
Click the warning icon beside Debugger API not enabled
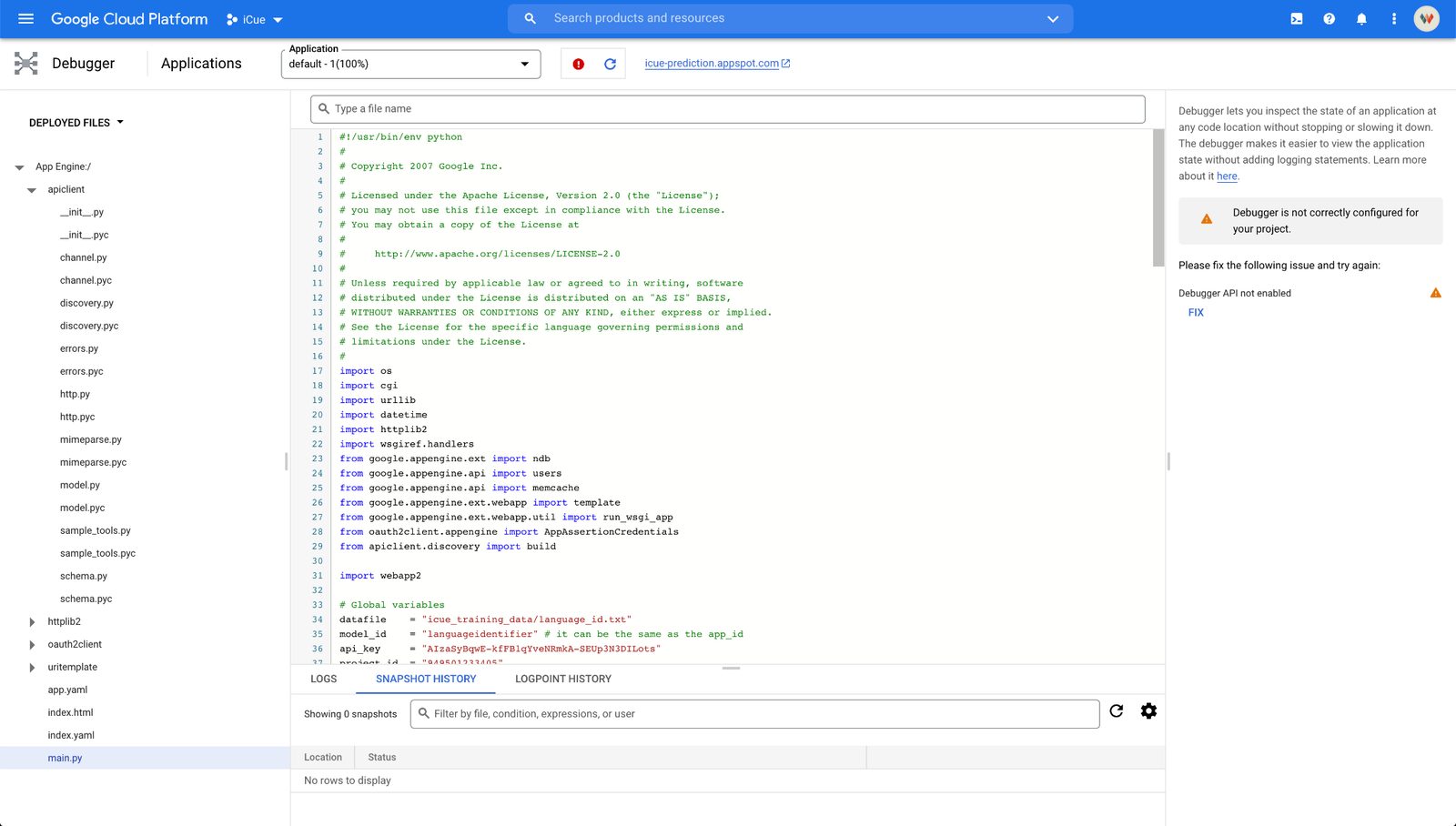1435,293
